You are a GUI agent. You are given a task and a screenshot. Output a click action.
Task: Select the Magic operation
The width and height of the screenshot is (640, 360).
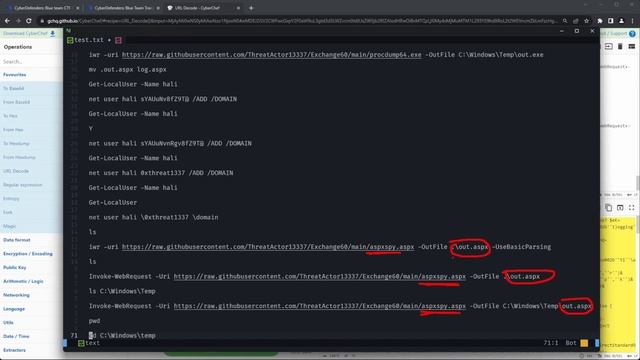[31, 226]
